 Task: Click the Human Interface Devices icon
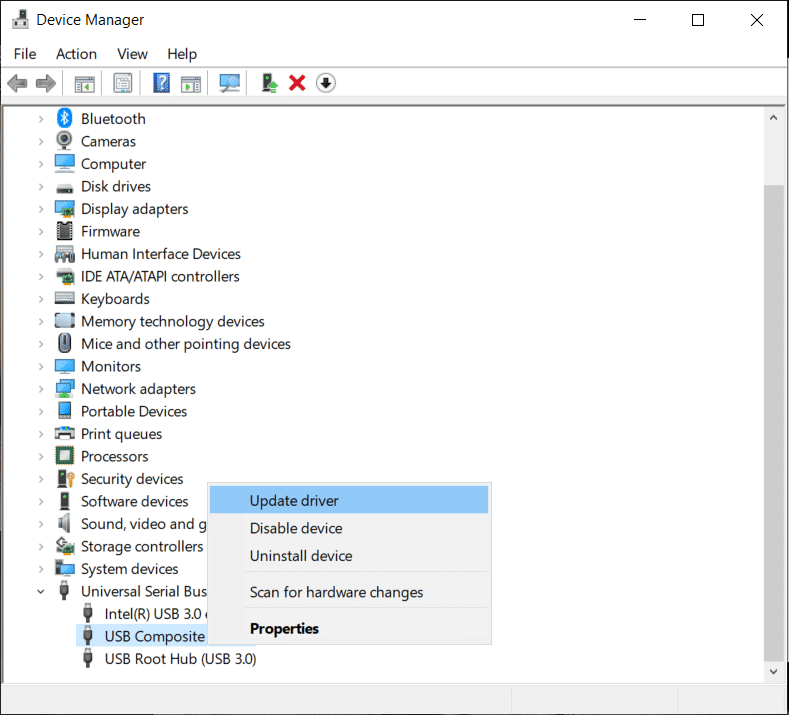(64, 254)
